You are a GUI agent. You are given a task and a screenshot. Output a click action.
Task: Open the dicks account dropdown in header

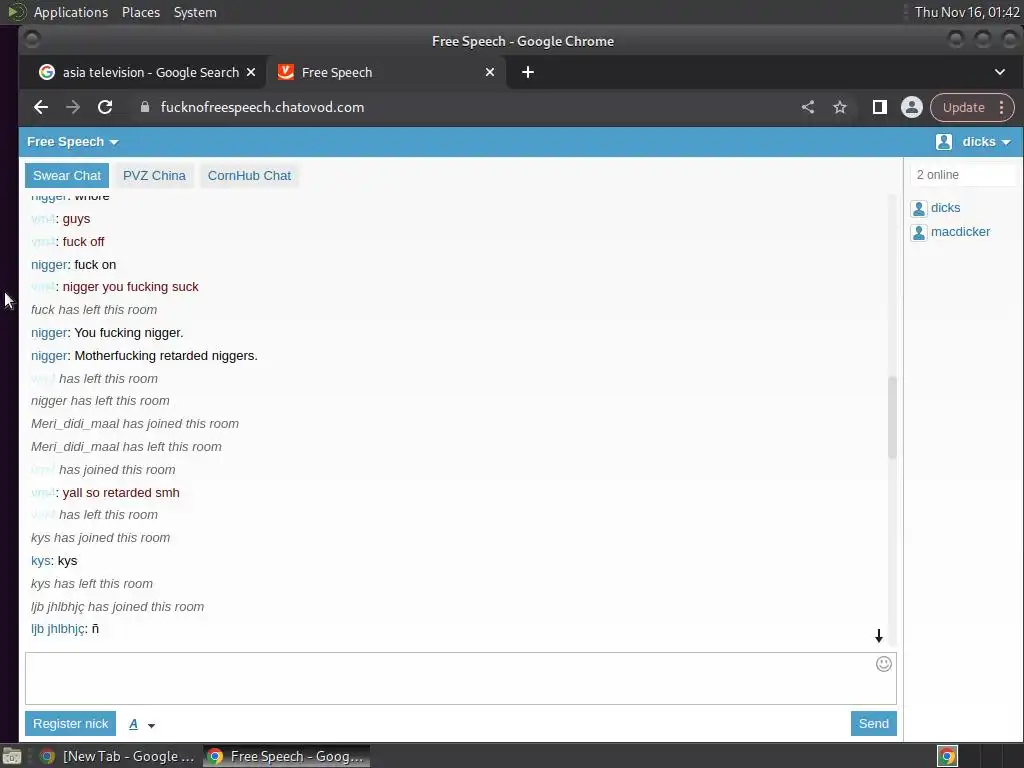pos(986,142)
